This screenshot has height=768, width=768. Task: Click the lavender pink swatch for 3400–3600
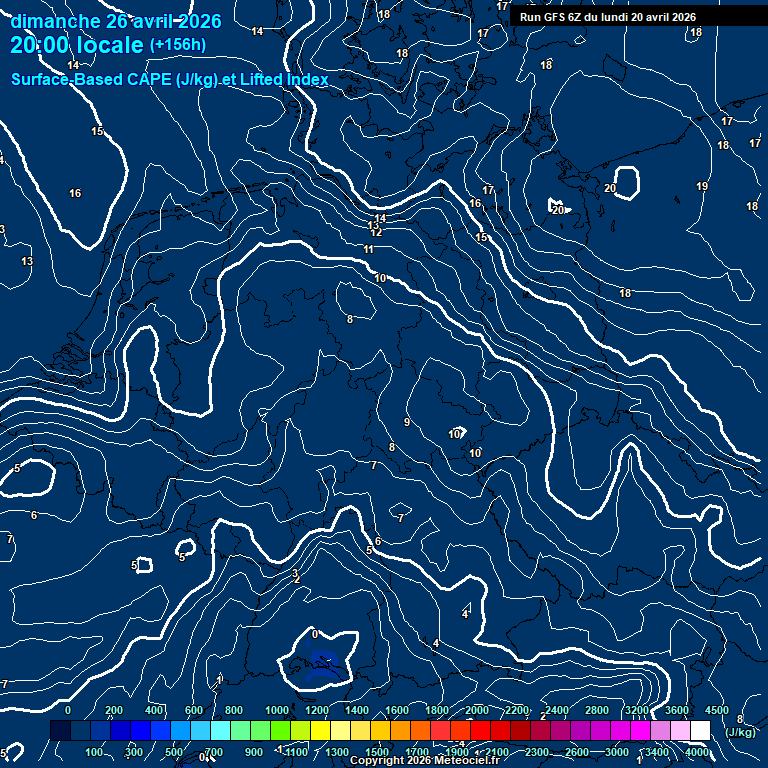pyautogui.click(x=660, y=730)
